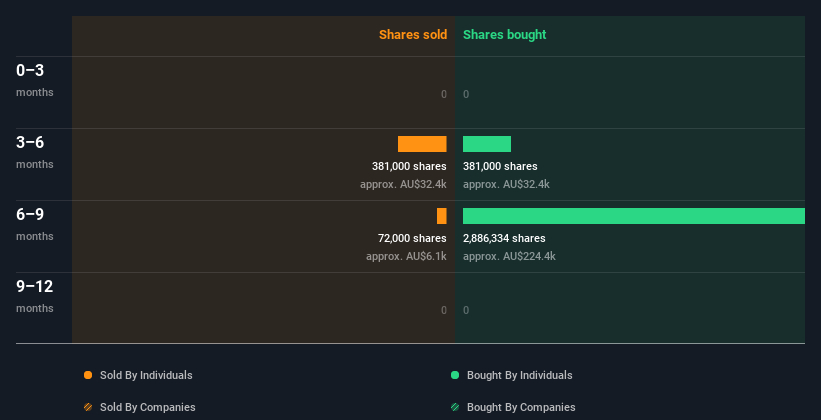Select the 3–6 months row label
The image size is (821, 420).
click(x=35, y=152)
